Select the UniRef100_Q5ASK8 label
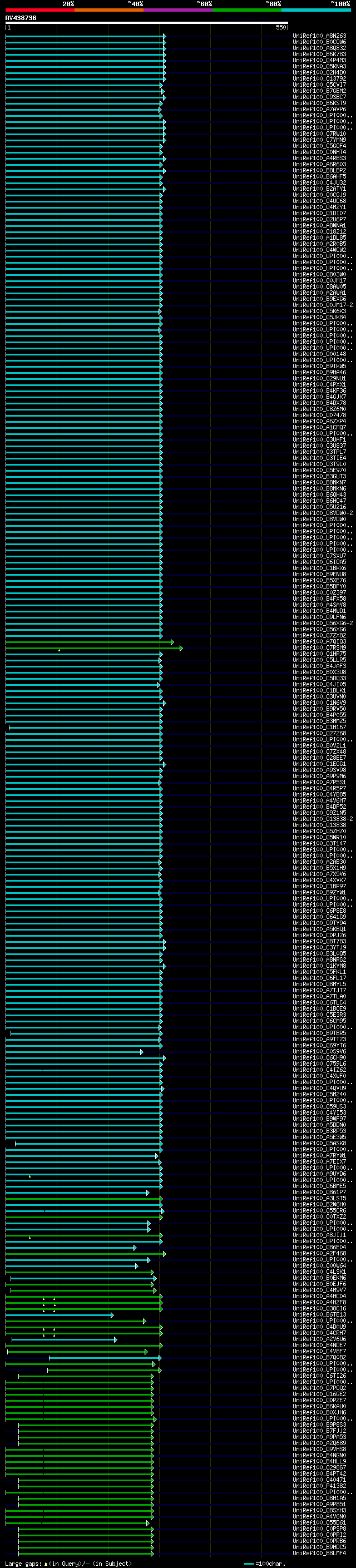Screen dimensions: 356x1568 pos(319,1144)
